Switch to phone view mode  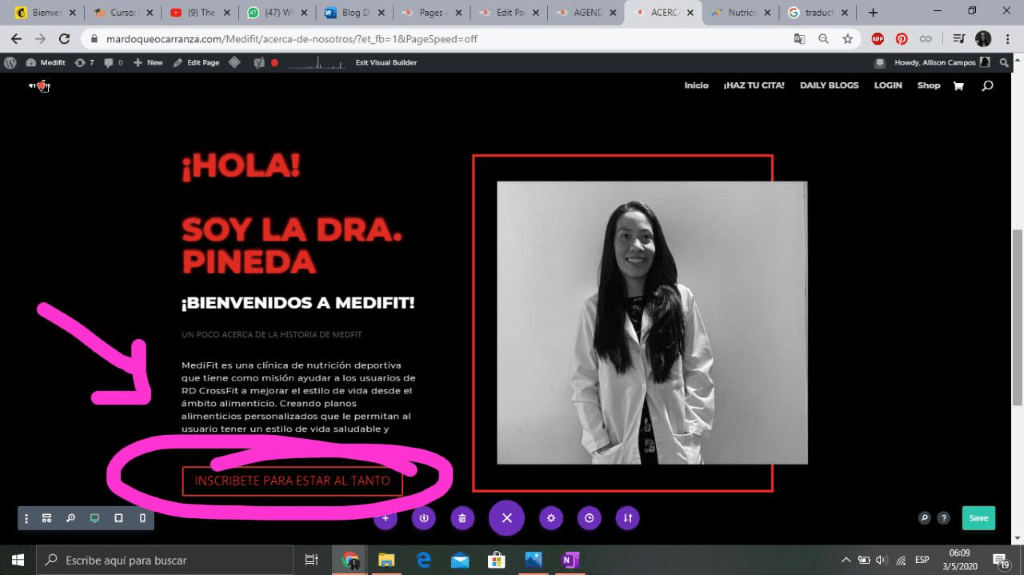tap(142, 518)
